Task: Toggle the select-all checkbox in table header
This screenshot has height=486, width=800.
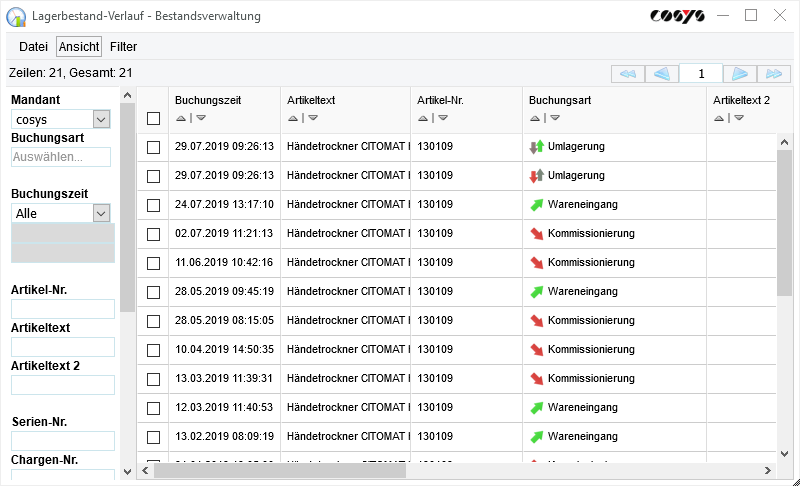Action: tap(153, 118)
